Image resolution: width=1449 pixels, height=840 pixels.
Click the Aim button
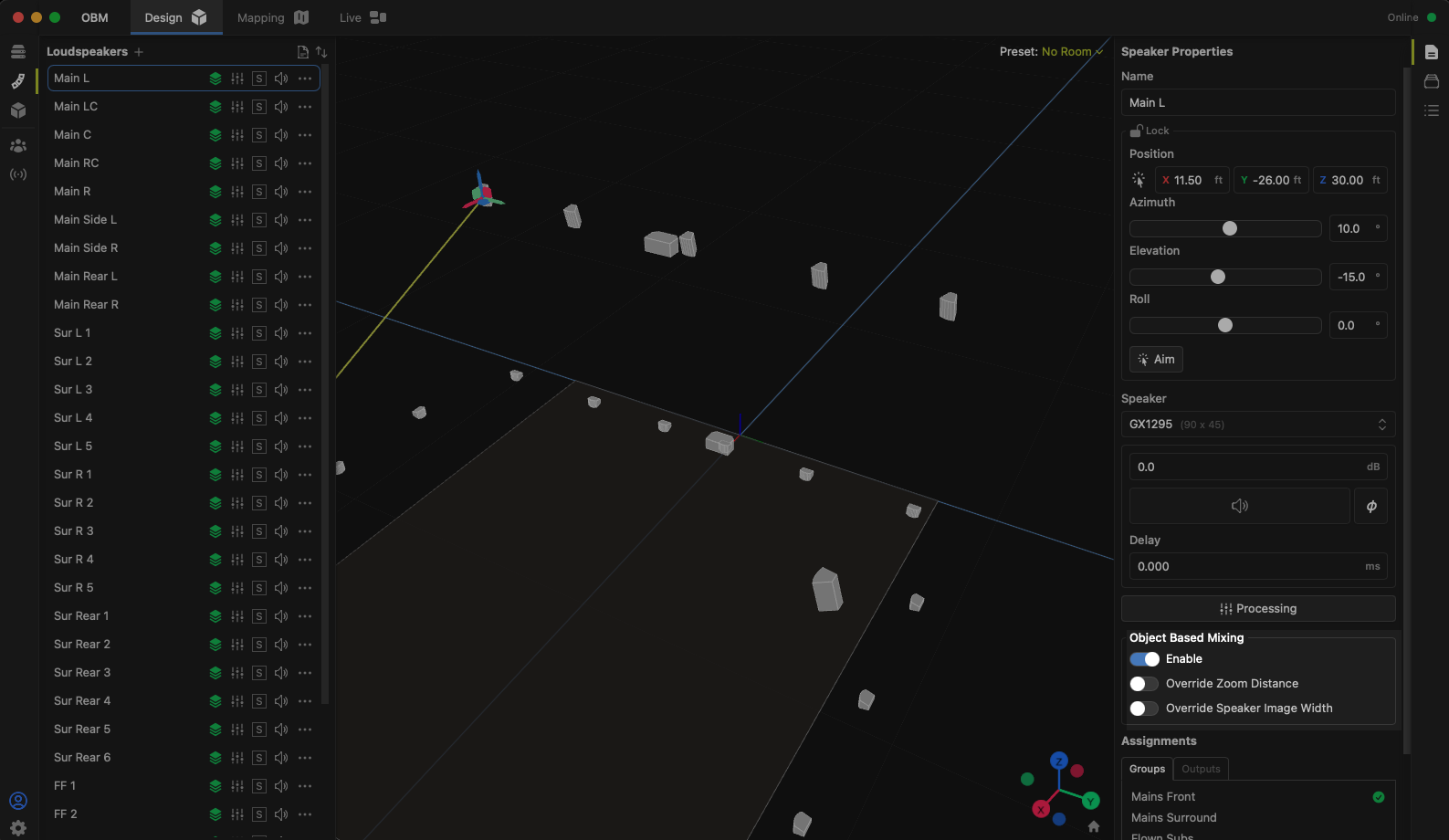1156,360
